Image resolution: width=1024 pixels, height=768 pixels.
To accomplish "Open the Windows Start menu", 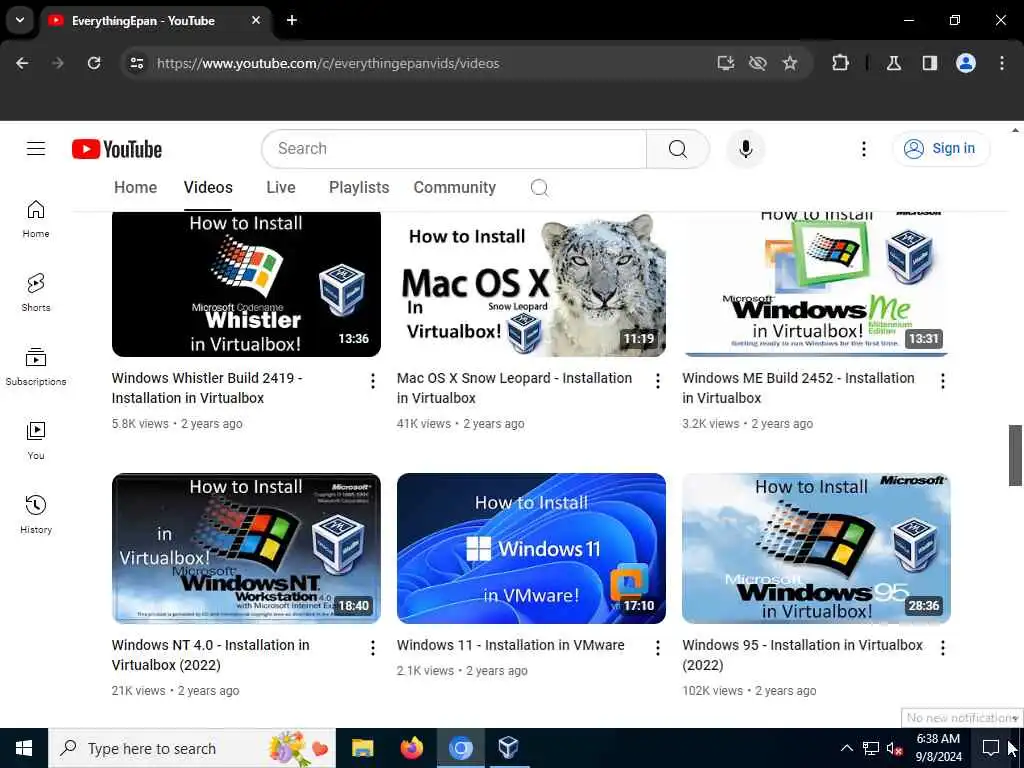I will tap(24, 748).
